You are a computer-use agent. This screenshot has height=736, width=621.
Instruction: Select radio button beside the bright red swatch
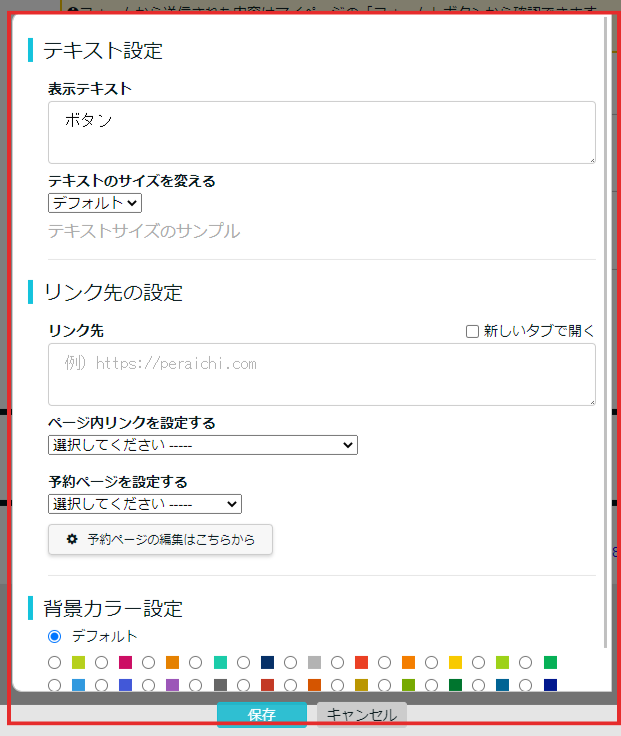(337, 662)
